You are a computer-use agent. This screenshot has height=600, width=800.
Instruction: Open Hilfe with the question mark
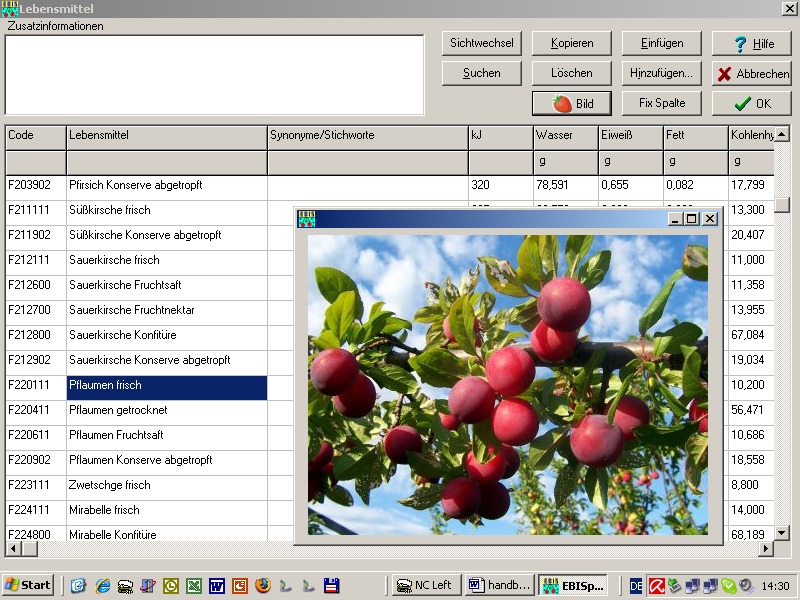pyautogui.click(x=751, y=43)
